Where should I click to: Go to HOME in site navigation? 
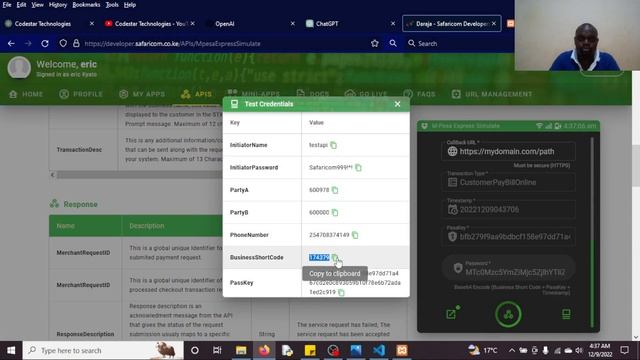click(x=26, y=94)
